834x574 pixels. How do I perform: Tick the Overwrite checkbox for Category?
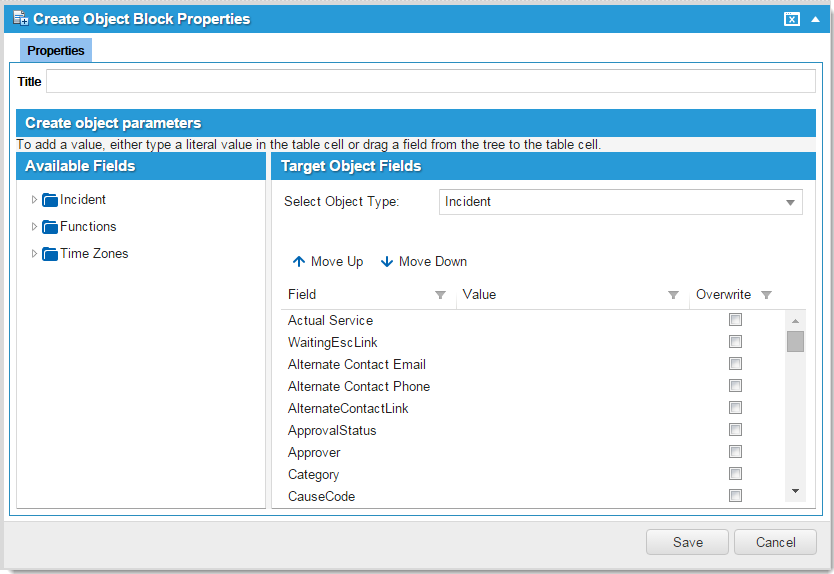click(x=735, y=474)
